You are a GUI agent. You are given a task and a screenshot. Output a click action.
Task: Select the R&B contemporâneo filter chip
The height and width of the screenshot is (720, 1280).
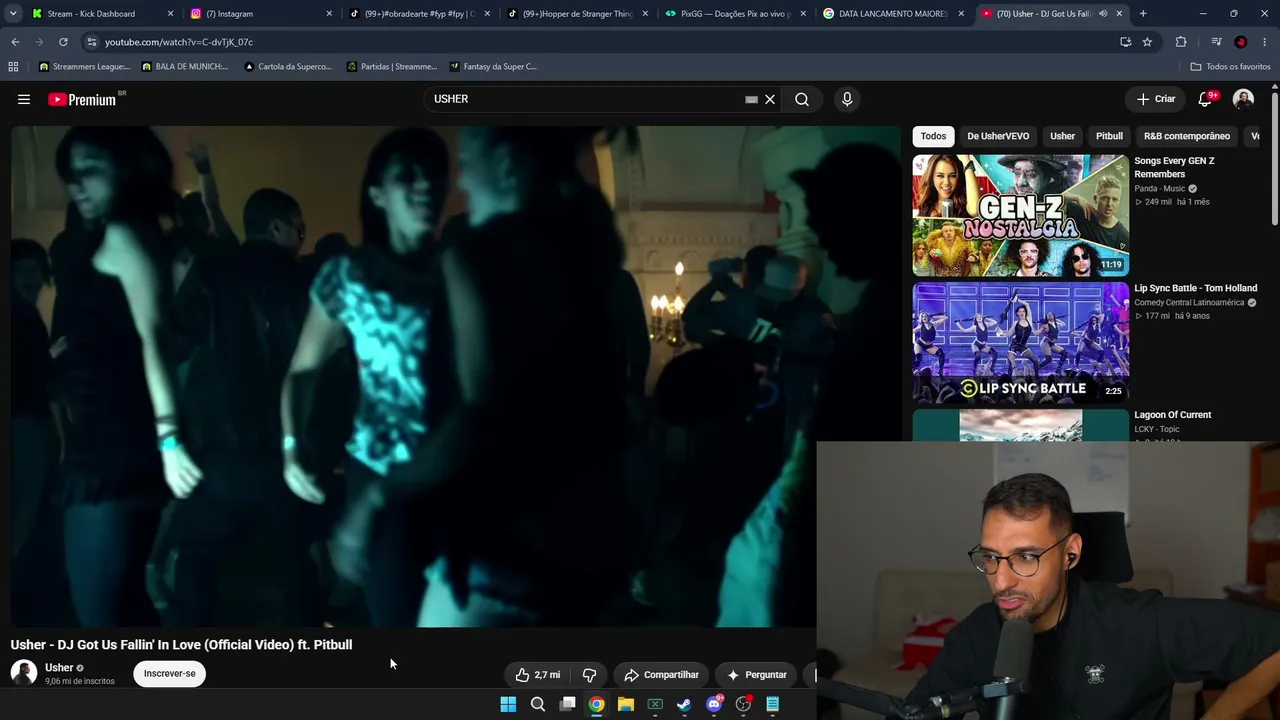point(1187,136)
